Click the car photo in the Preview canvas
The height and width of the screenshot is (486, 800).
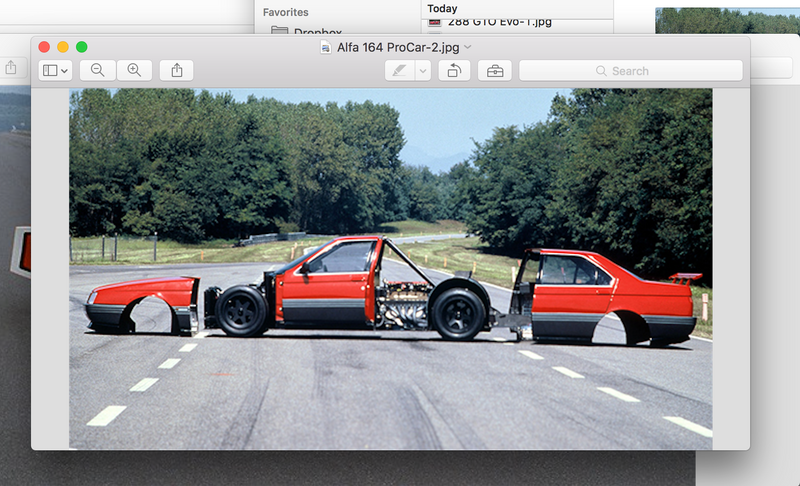point(391,269)
